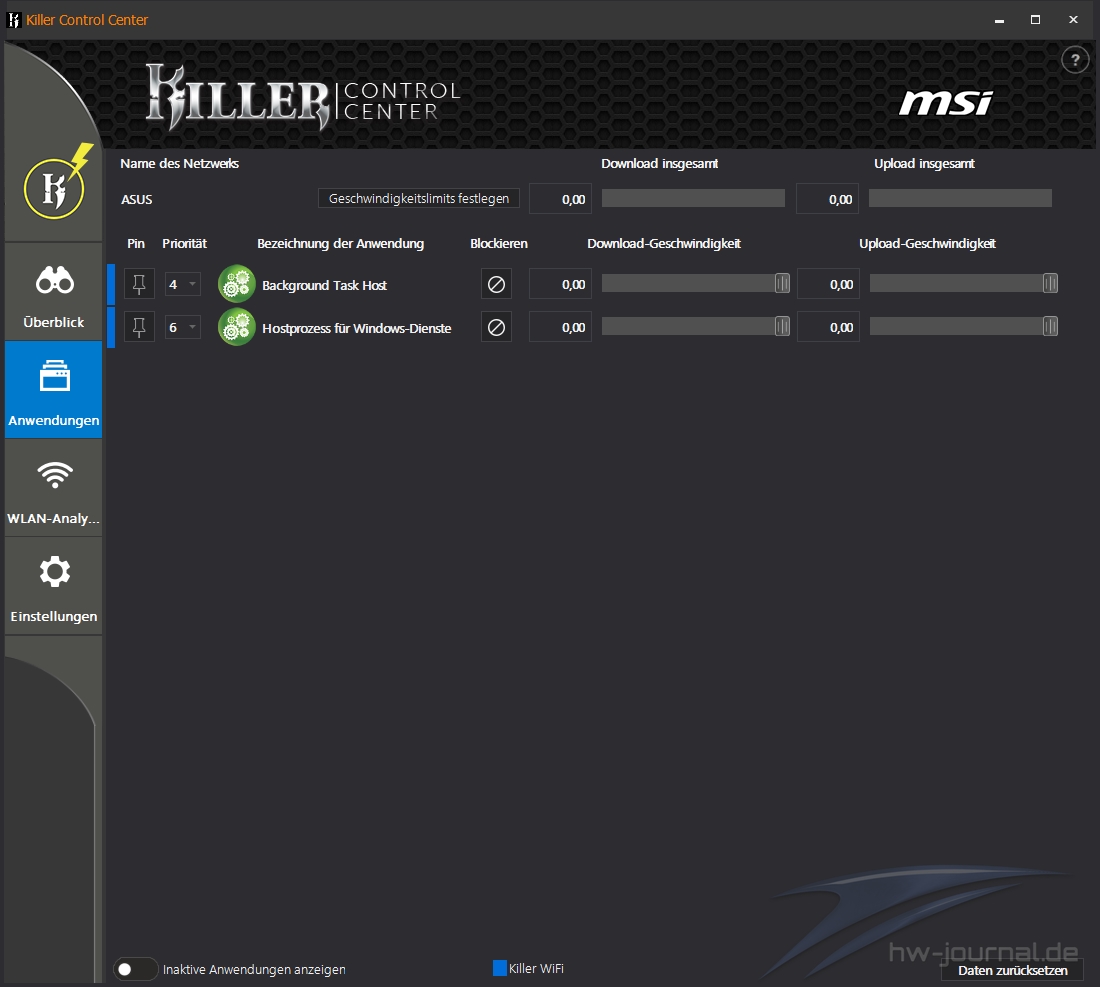Click the Pin column header
Image resolution: width=1100 pixels, height=987 pixels.
[x=136, y=243]
